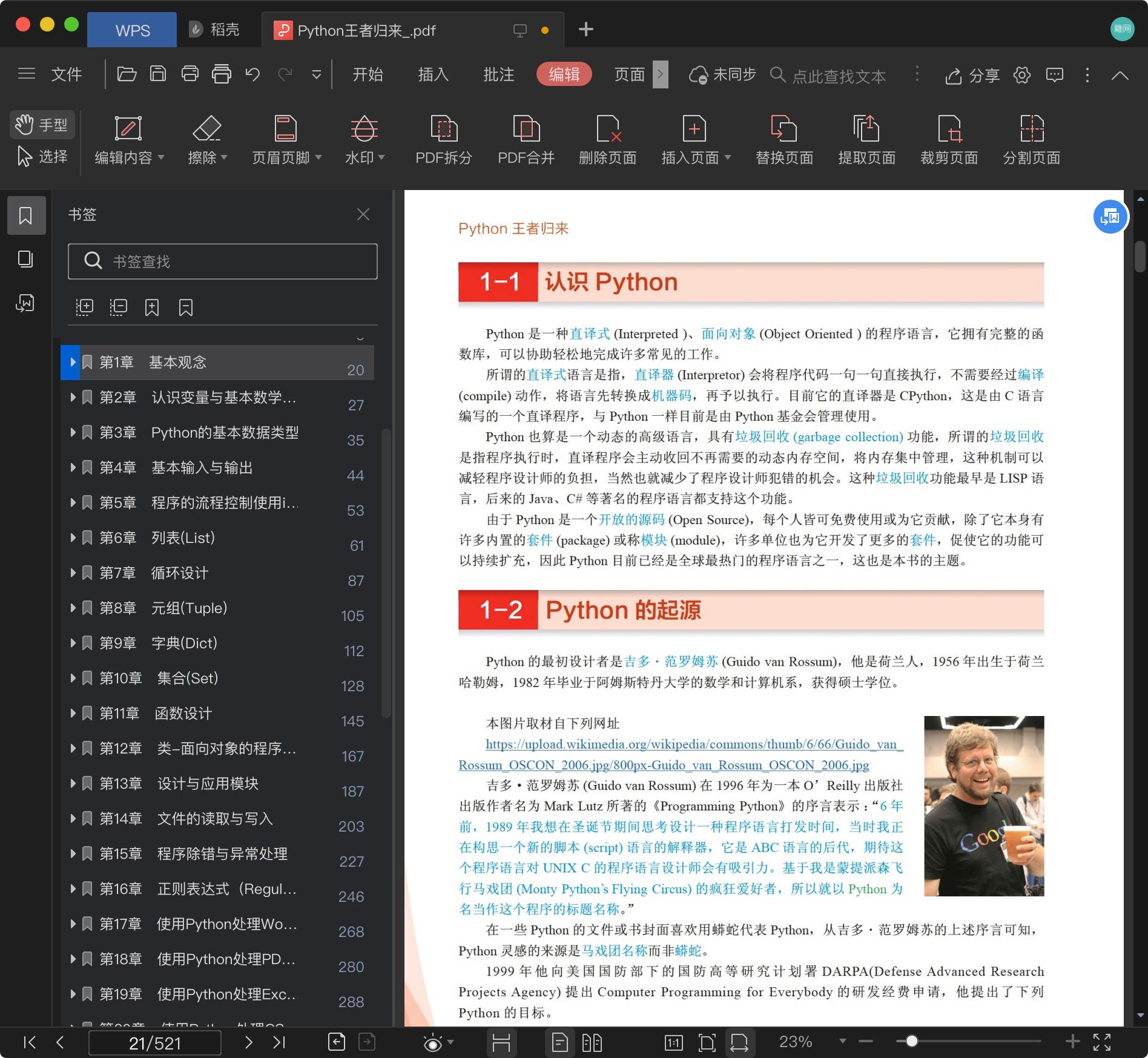The width and height of the screenshot is (1148, 1058).
Task: Click the 水印 watermark icon
Action: coord(364,128)
